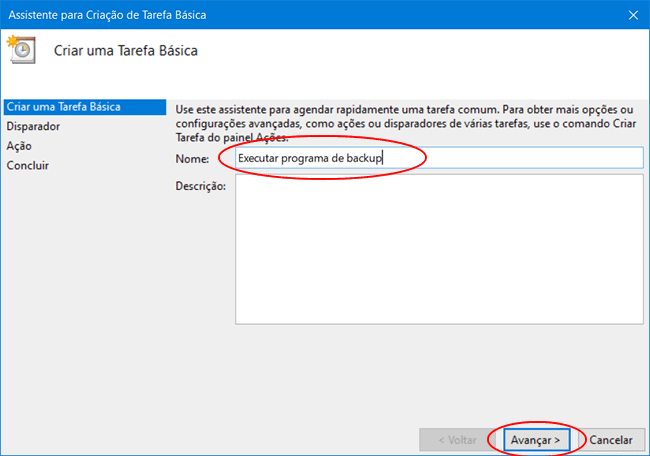Jump to the Concluir step
650x456 pixels.
(x=28, y=165)
